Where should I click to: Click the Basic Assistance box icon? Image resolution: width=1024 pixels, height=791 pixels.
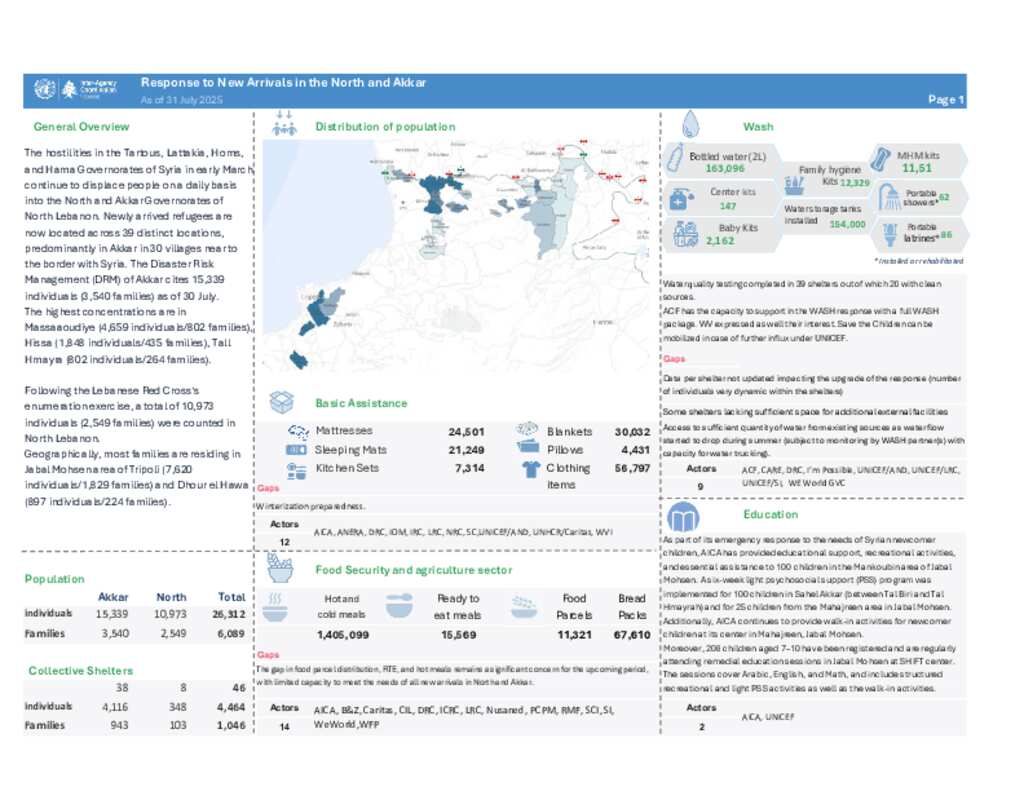pos(283,402)
